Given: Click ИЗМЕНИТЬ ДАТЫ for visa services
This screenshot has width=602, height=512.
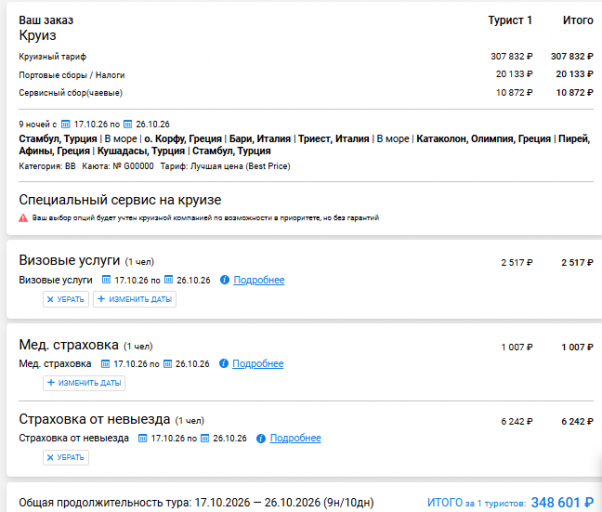Looking at the screenshot, I should [x=135, y=299].
